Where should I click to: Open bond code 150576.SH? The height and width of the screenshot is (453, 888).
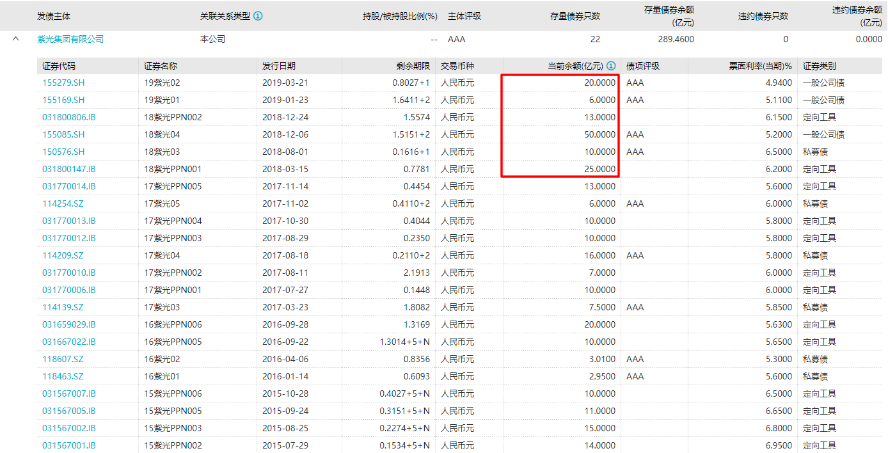tap(63, 152)
